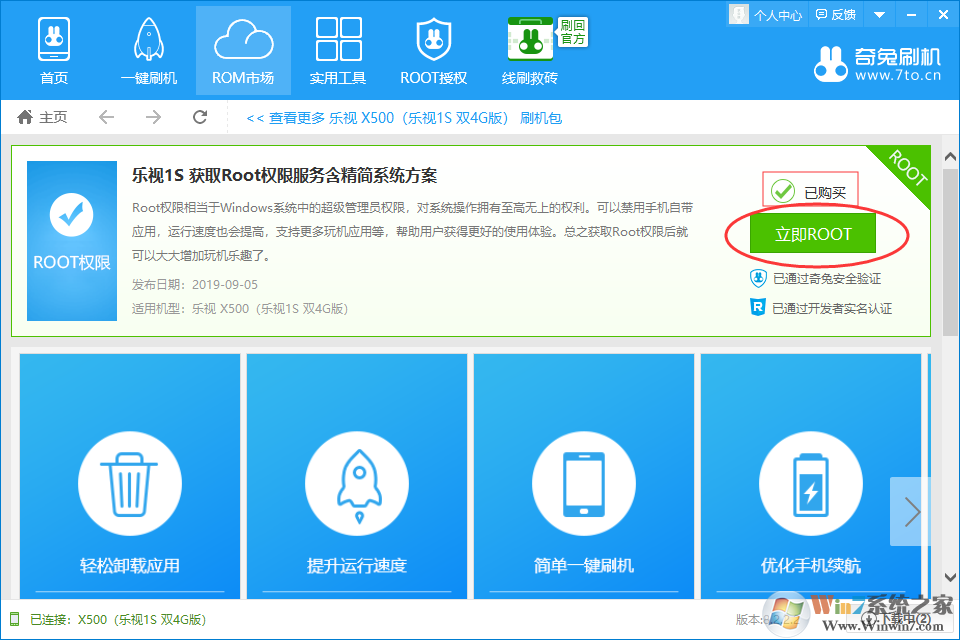Click the 已连接: X500 status text
The width and height of the screenshot is (960, 640).
tap(118, 620)
